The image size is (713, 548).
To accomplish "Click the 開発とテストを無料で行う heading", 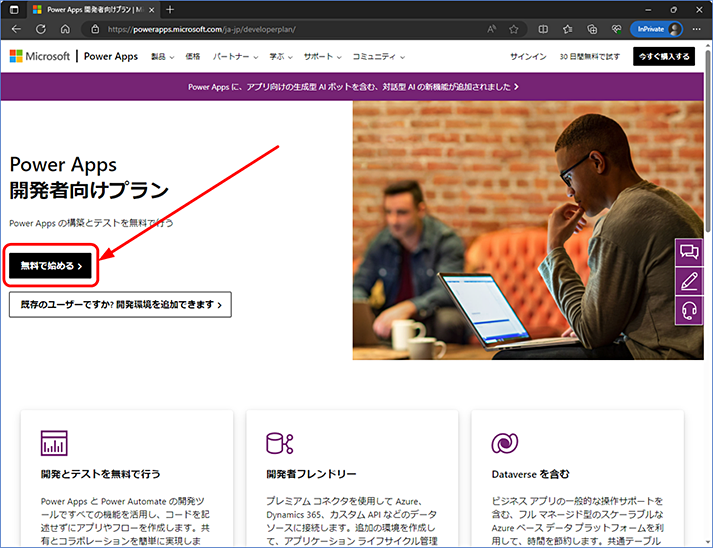I will click(100, 474).
